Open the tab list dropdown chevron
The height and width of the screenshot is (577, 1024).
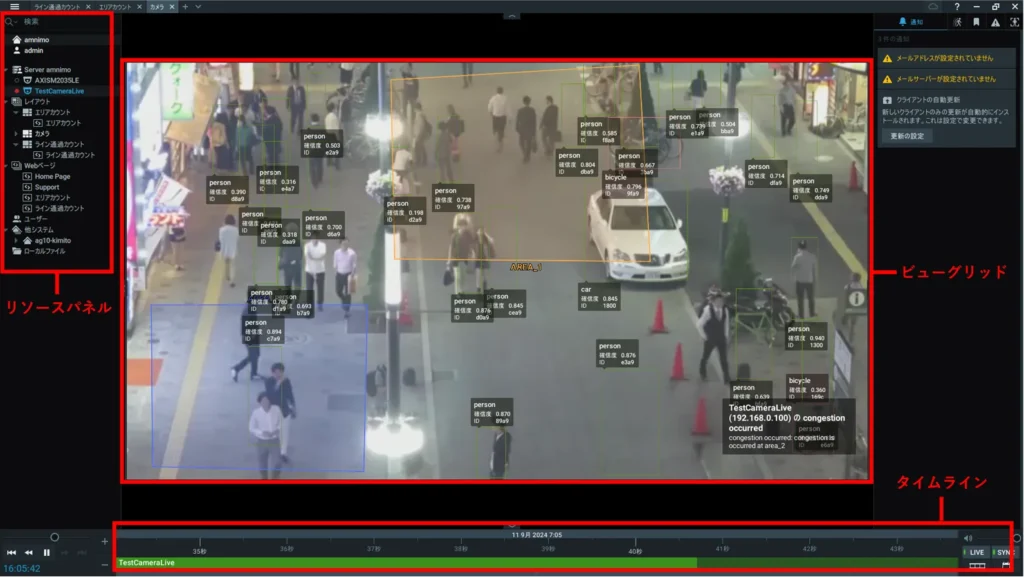198,6
